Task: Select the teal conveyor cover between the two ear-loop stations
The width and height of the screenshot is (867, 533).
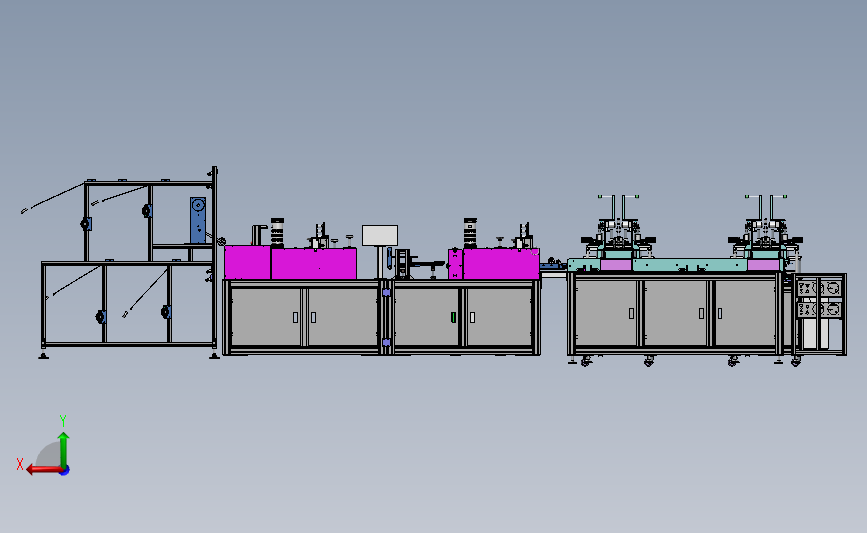Action: tap(690, 265)
